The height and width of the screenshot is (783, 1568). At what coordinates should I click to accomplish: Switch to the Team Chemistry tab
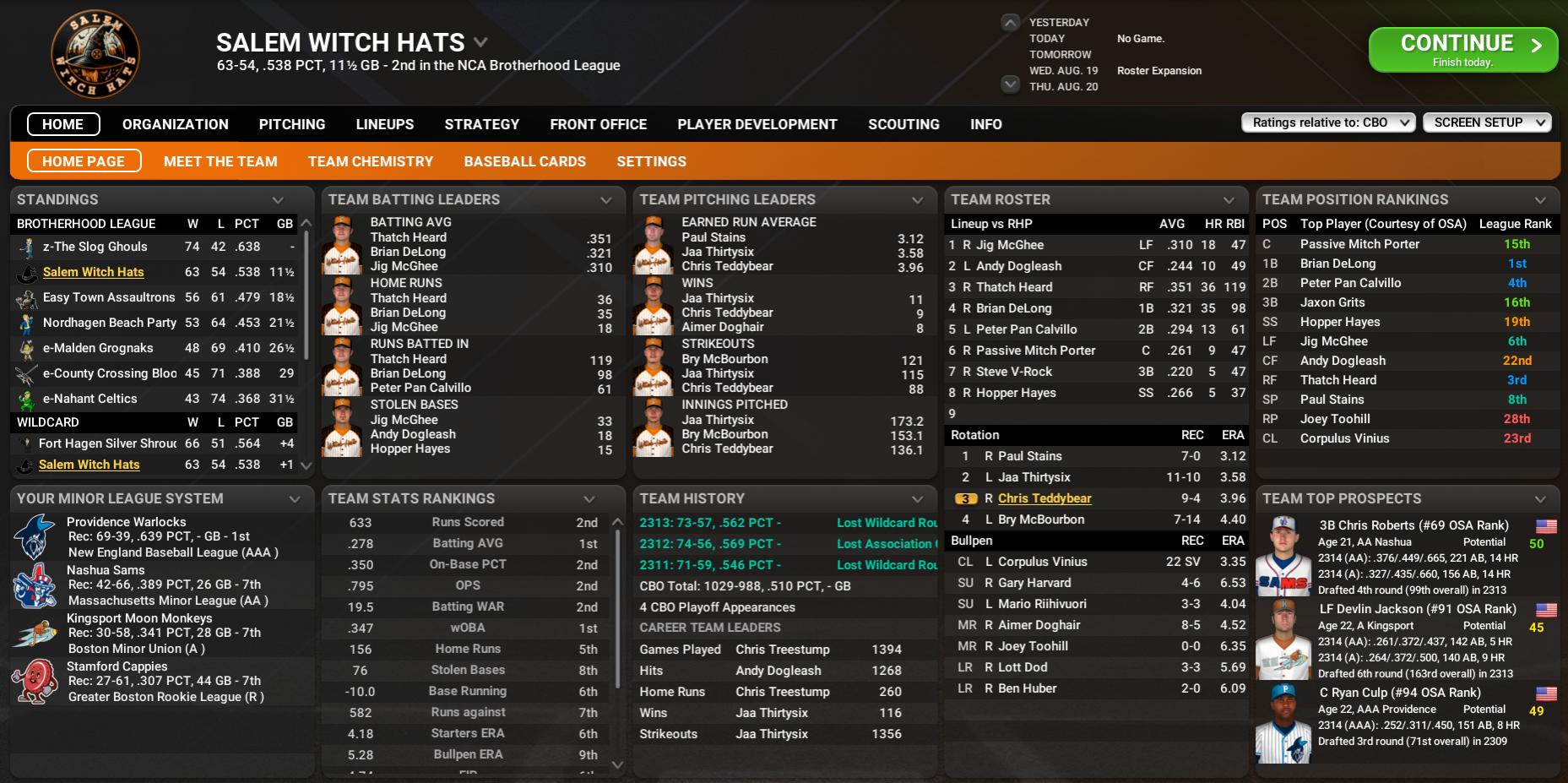click(x=371, y=161)
